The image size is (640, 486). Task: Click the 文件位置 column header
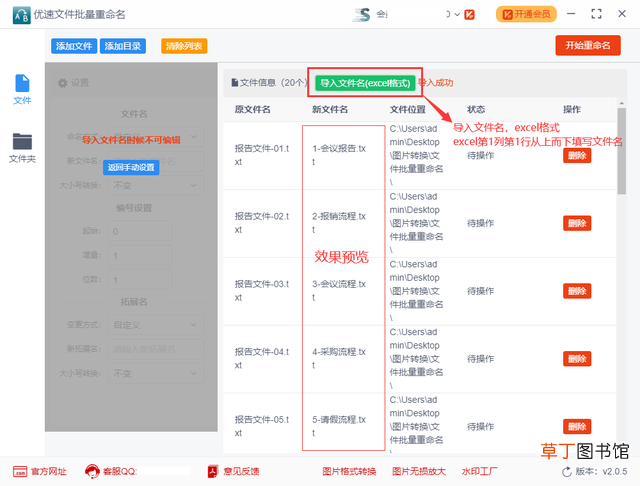pos(407,109)
